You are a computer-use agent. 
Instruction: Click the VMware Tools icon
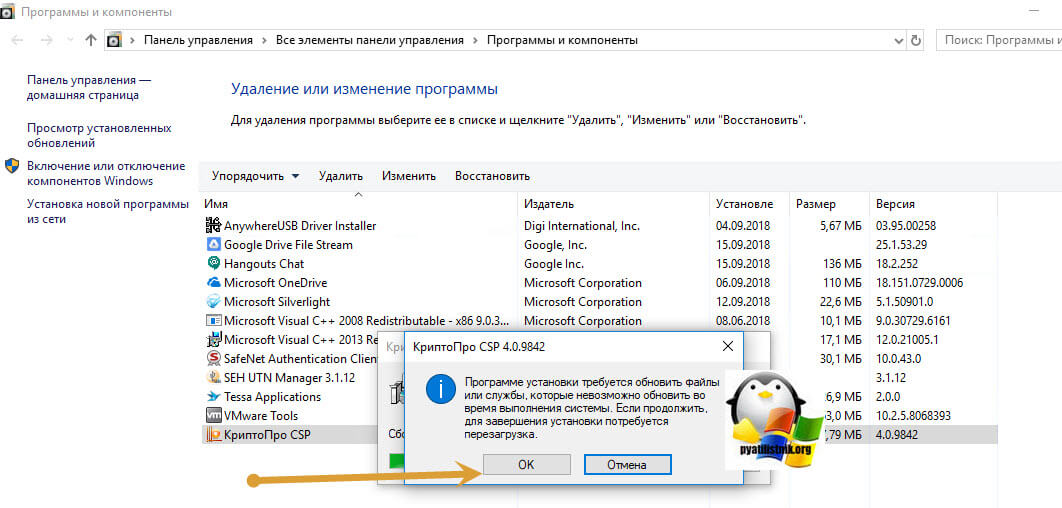click(213, 416)
